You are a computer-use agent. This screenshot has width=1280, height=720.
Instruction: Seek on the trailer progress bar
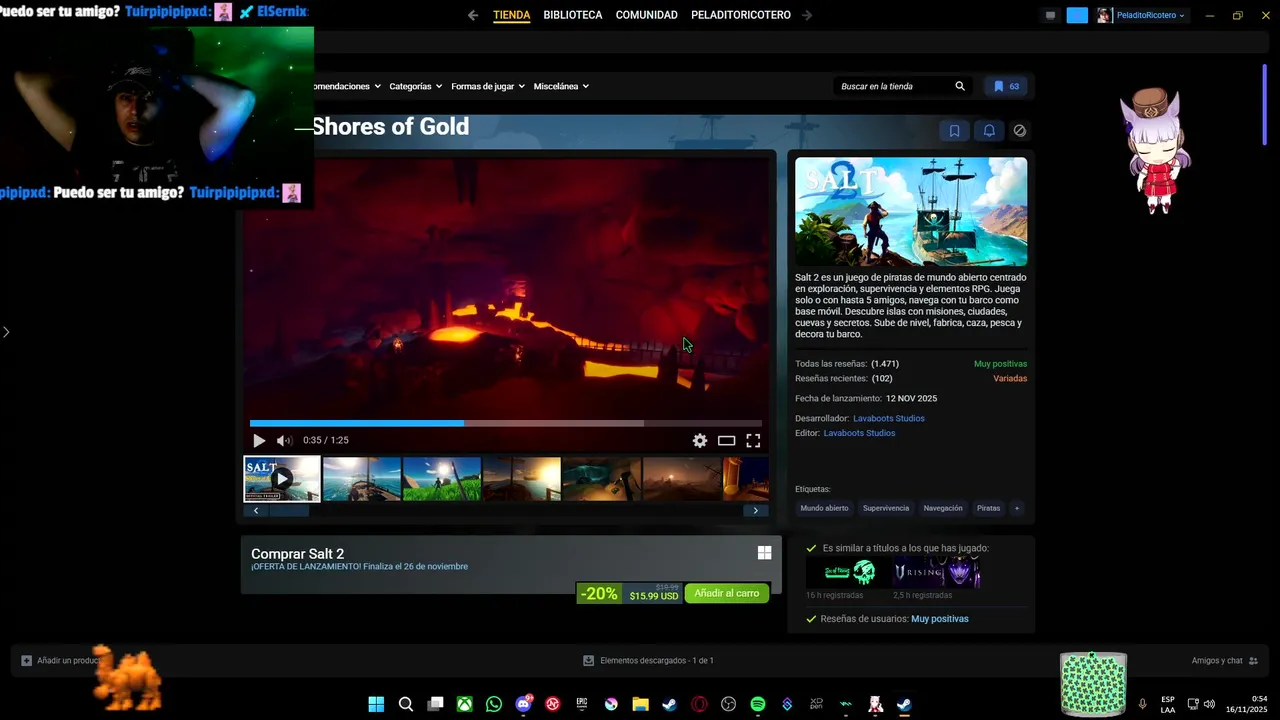coord(505,423)
